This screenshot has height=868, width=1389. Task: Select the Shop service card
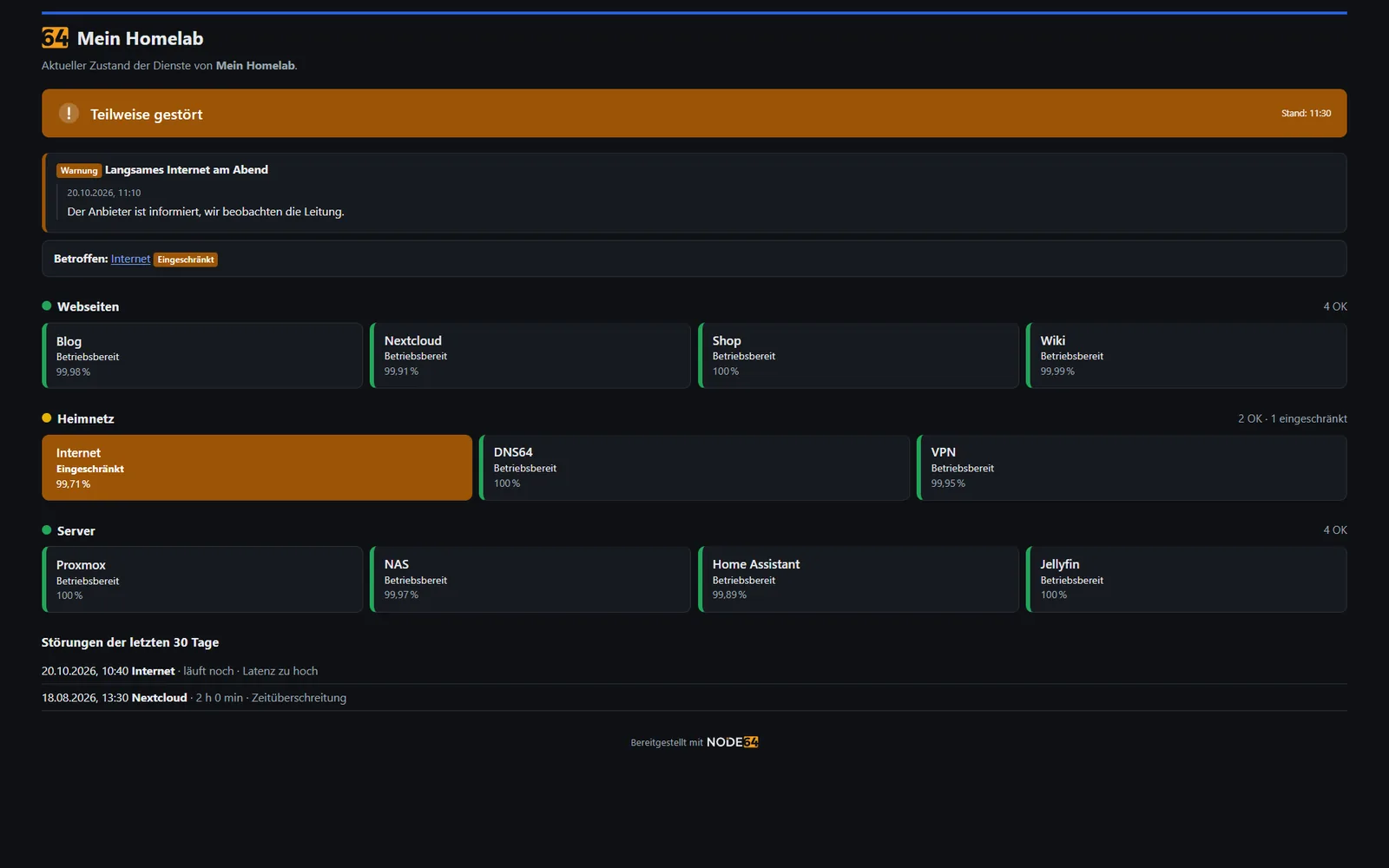[859, 356]
